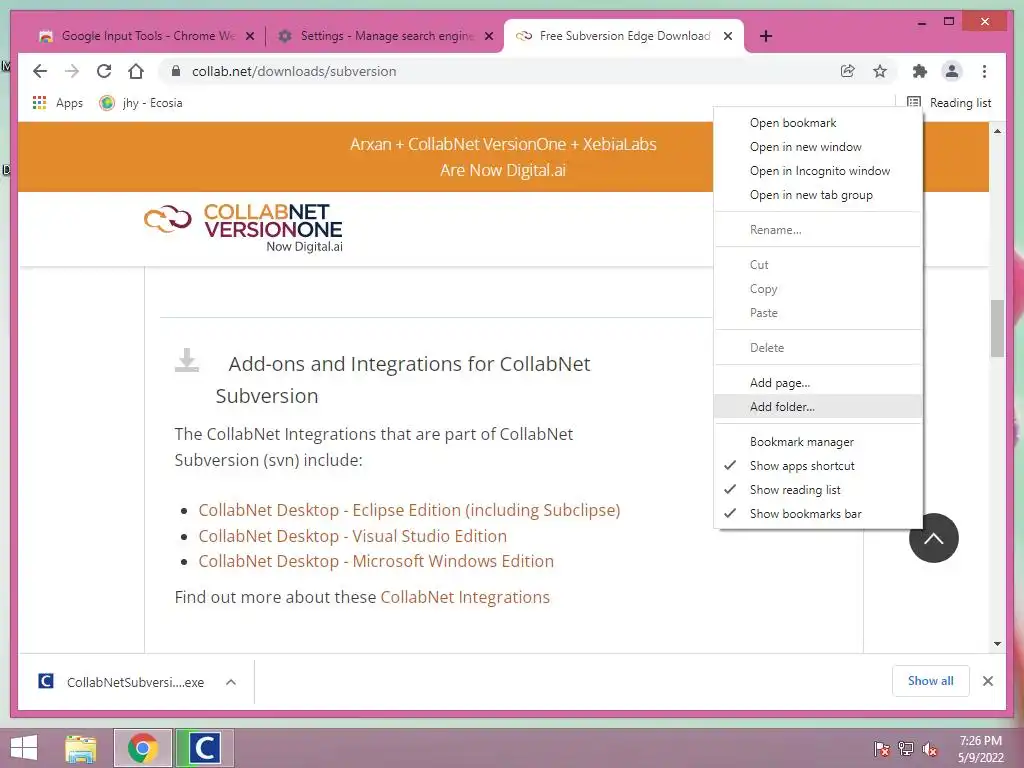The image size is (1024, 768).
Task: Follow the CollabNet Integrations link
Action: pos(465,598)
